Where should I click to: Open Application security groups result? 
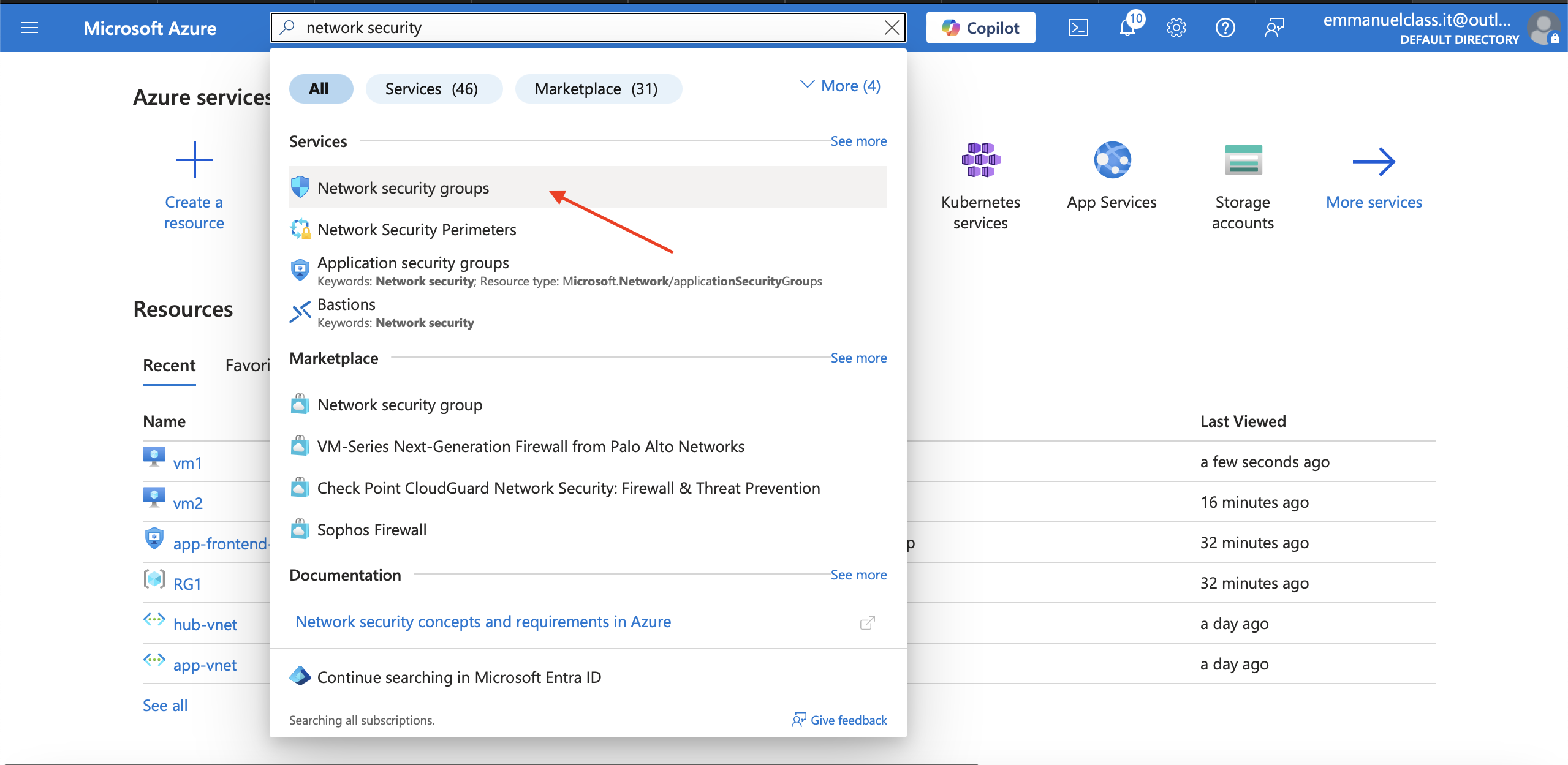pyautogui.click(x=588, y=271)
